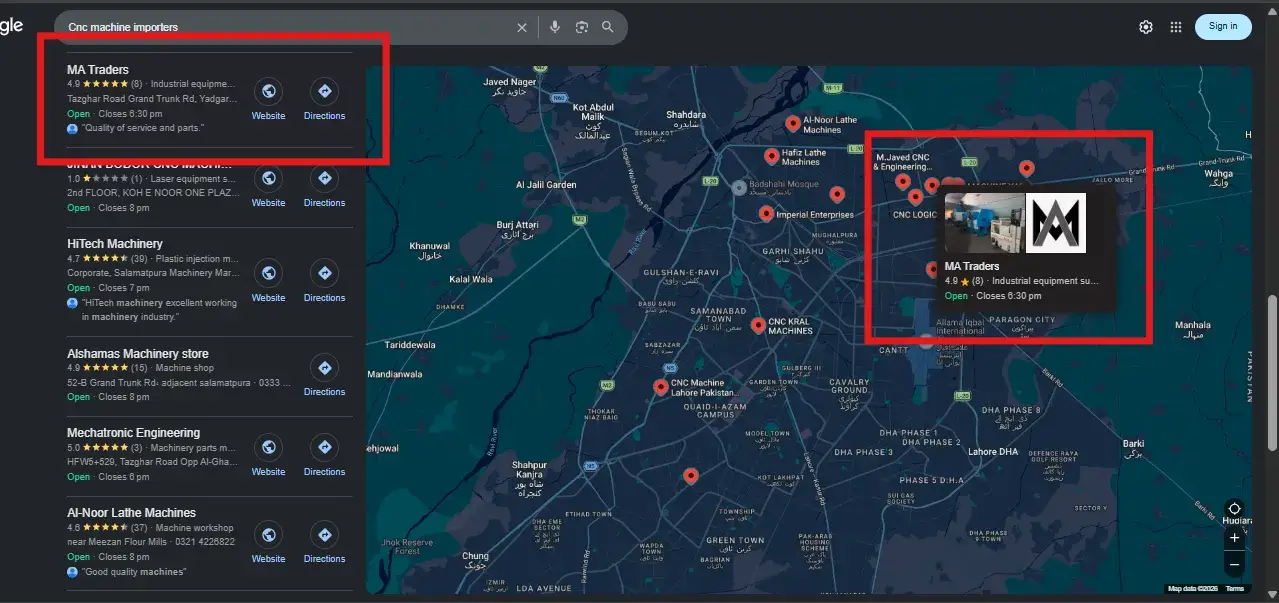Get directions to Alshamas Machinery store
The image size is (1279, 603).
point(324,368)
